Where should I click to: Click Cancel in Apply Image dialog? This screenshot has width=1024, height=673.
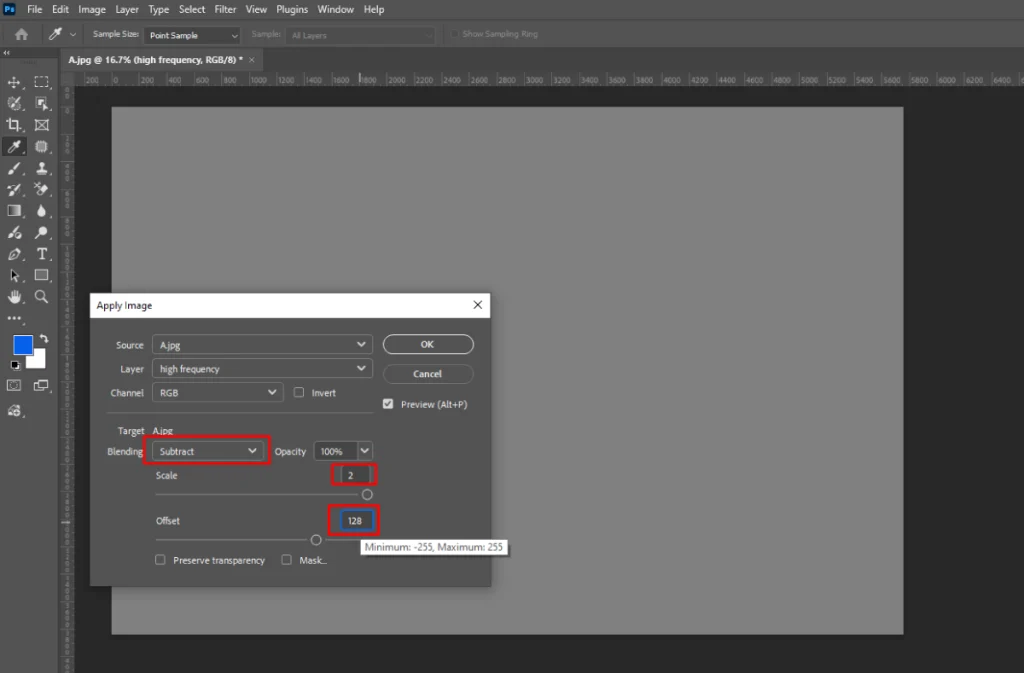click(428, 373)
